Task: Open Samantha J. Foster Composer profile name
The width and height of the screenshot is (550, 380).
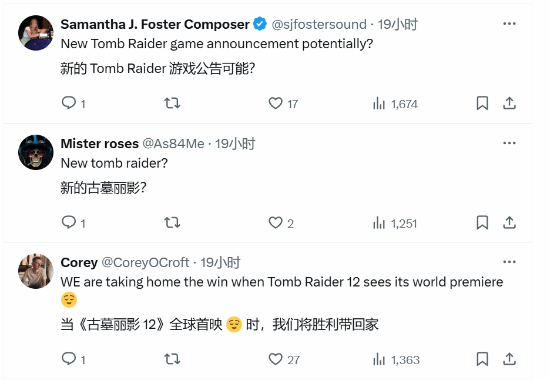Action: pyautogui.click(x=155, y=24)
